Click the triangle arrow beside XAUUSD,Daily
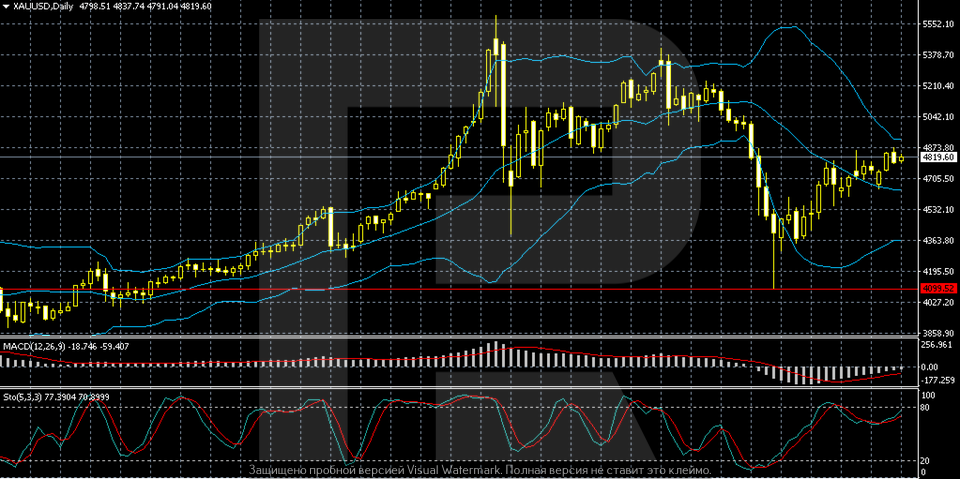 [x=6, y=5]
